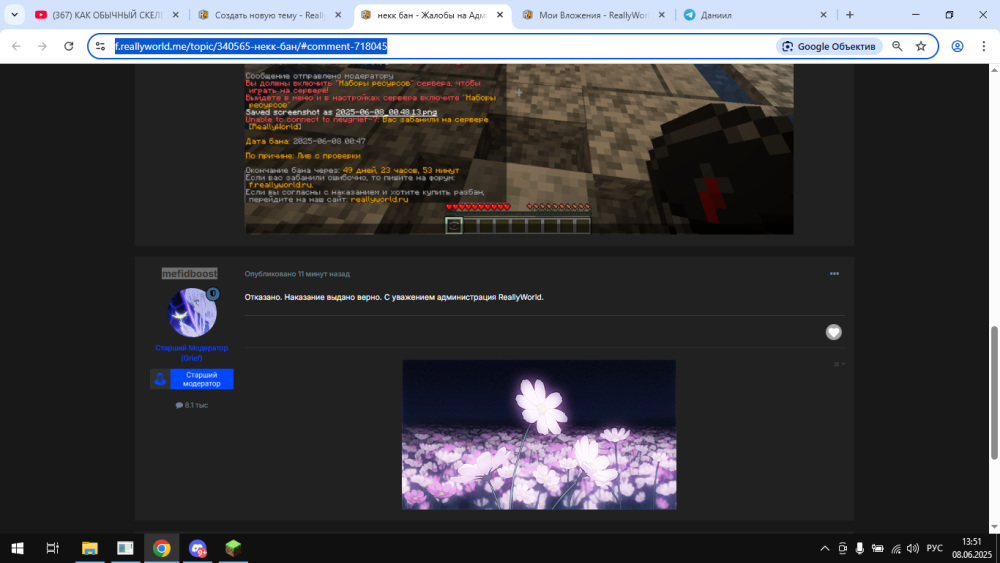Open Google Объектив lens search
1000x563 pixels.
pyautogui.click(x=828, y=46)
